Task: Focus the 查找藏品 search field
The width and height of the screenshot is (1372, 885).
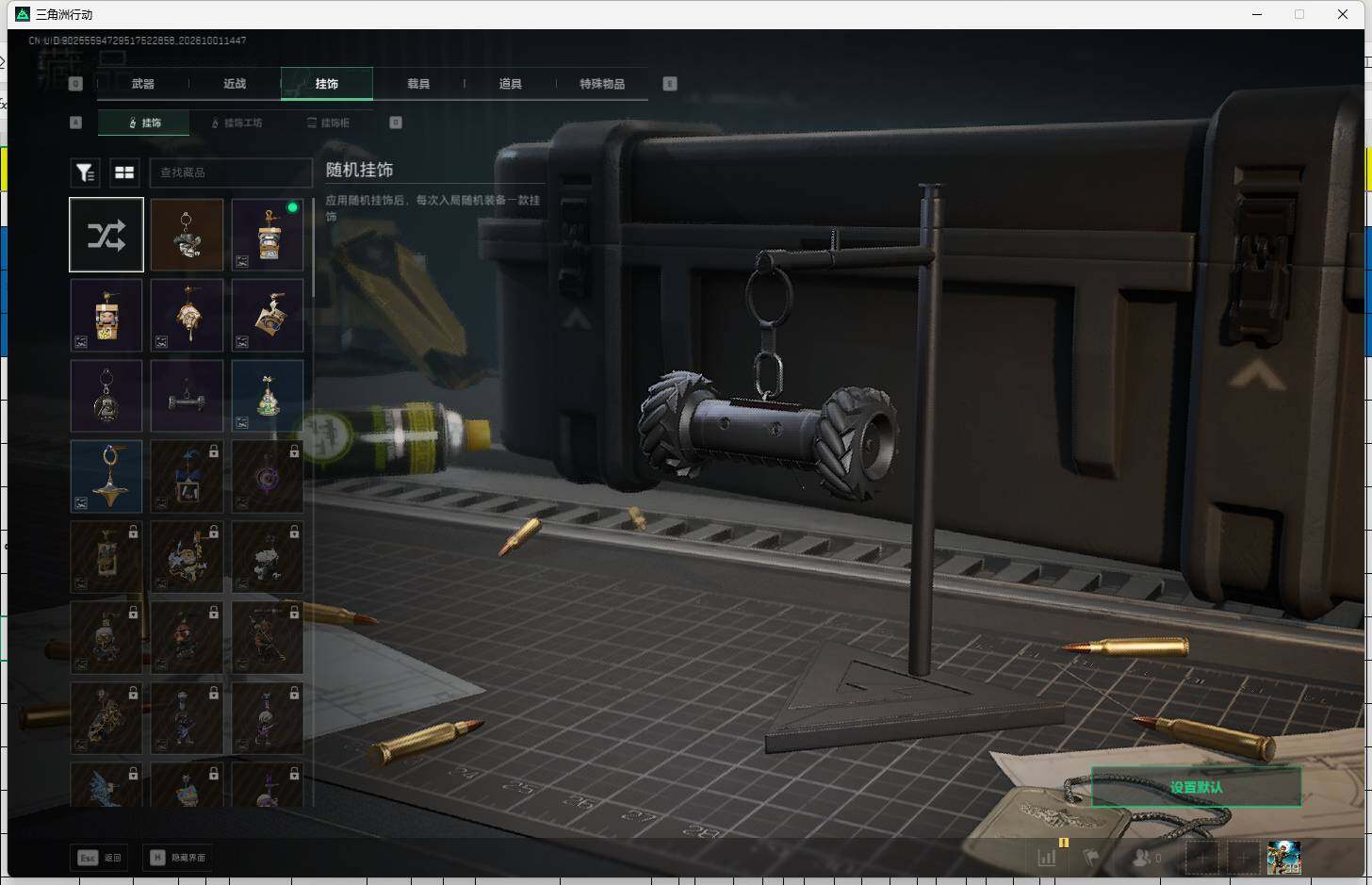Action: (231, 172)
